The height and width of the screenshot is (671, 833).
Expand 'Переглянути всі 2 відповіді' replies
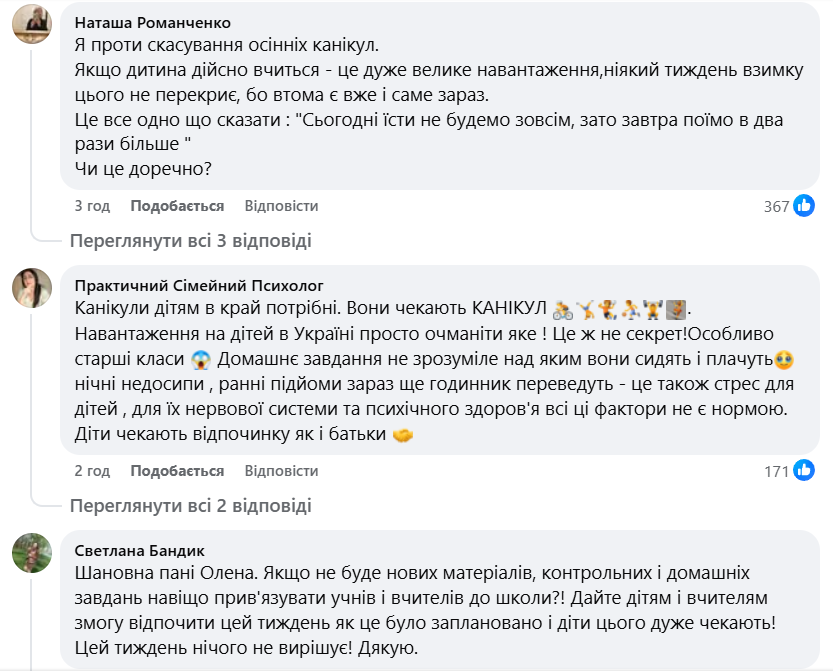point(190,505)
